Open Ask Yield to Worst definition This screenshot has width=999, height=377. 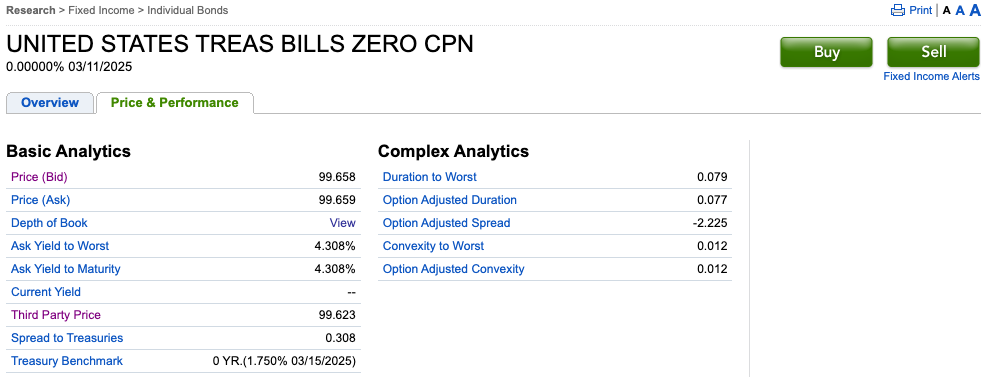[x=60, y=246]
